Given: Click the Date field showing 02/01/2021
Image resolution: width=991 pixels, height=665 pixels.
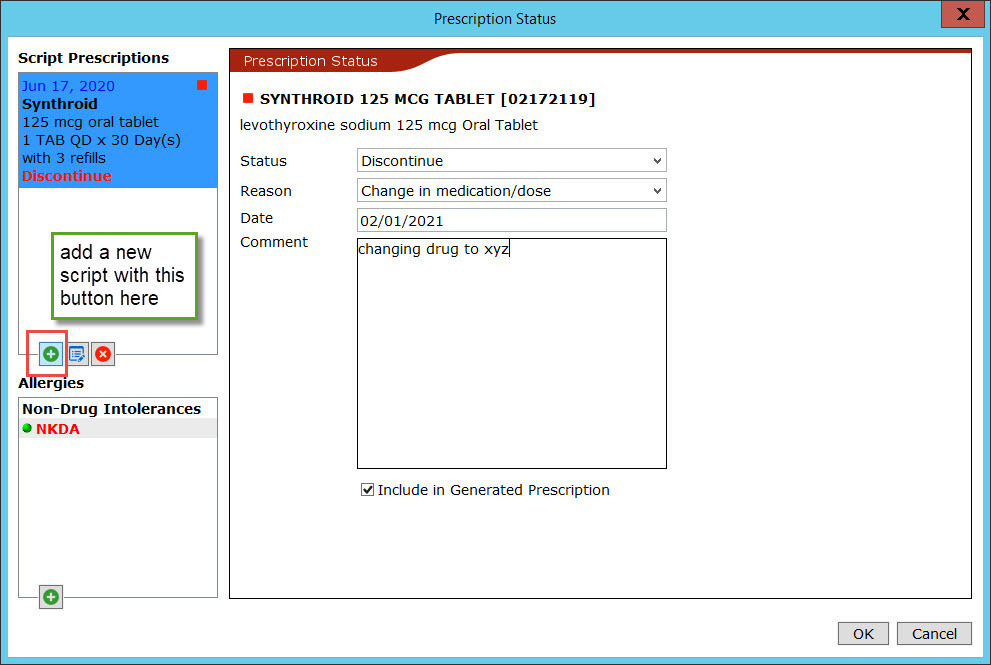Looking at the screenshot, I should [x=511, y=220].
